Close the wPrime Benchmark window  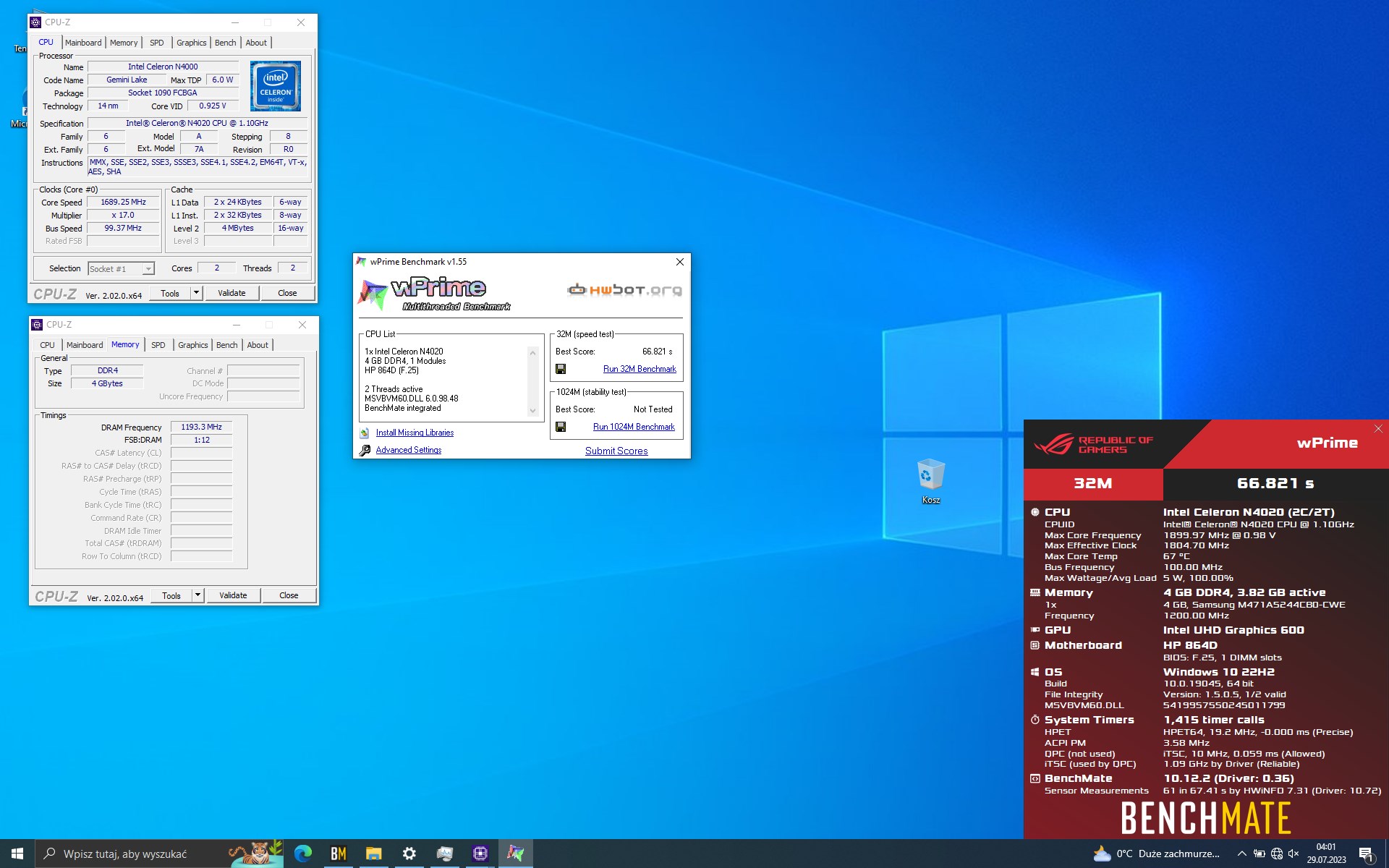679,262
